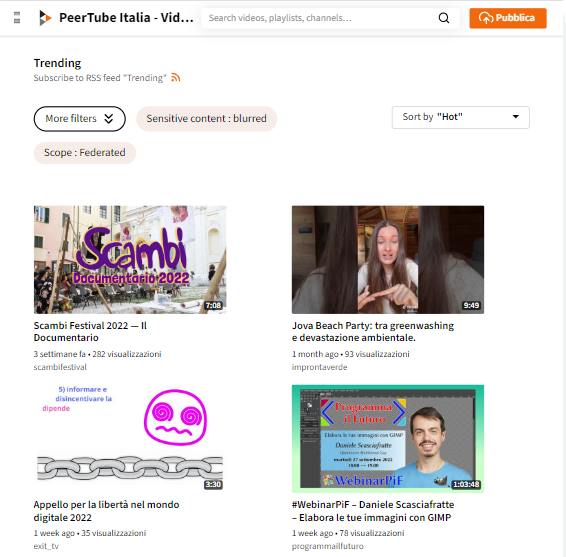The width and height of the screenshot is (566, 557).
Task: Click the 9:49 duration badge
Action: pos(471,305)
